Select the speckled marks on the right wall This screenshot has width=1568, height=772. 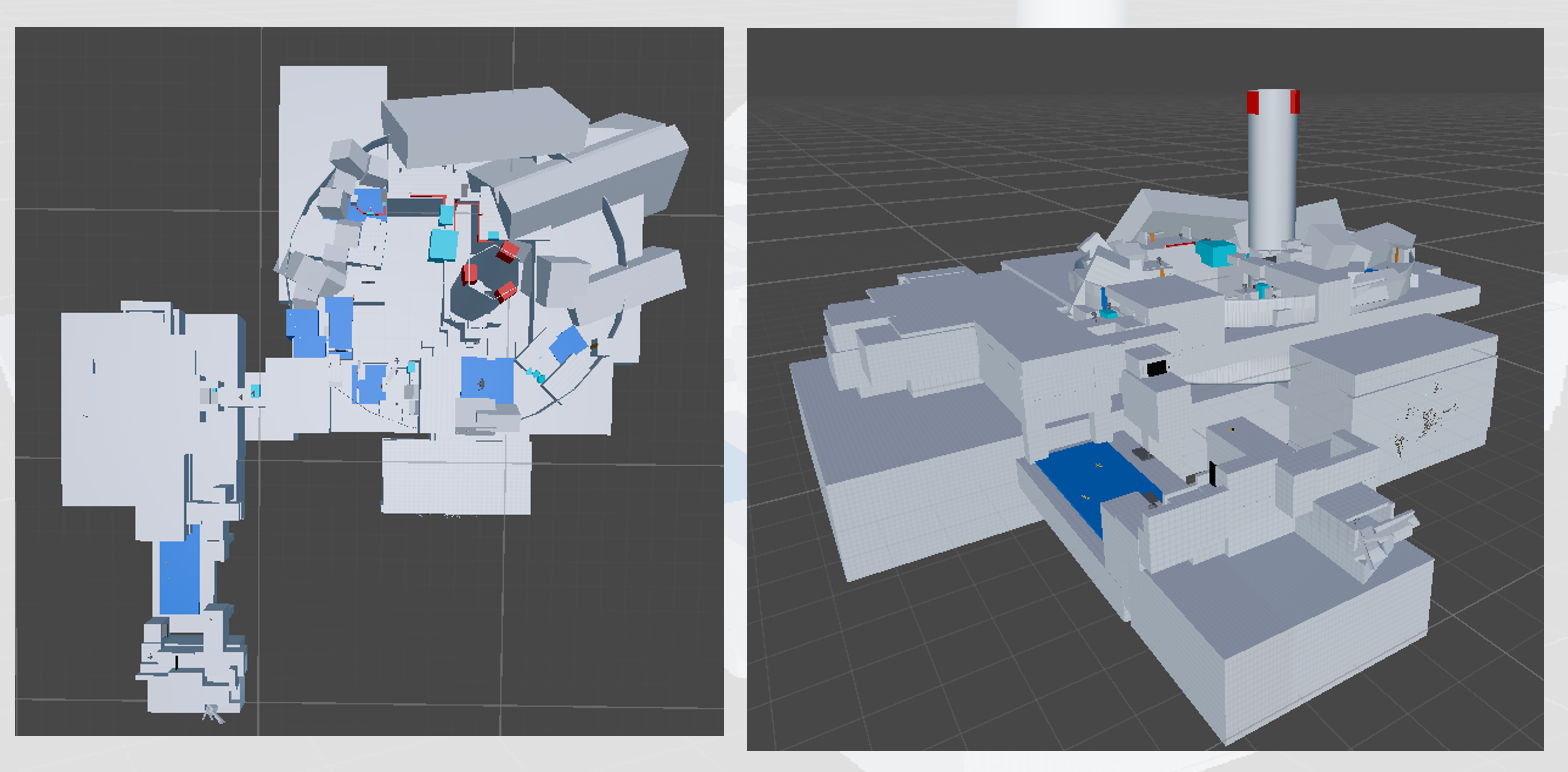[x=1426, y=416]
